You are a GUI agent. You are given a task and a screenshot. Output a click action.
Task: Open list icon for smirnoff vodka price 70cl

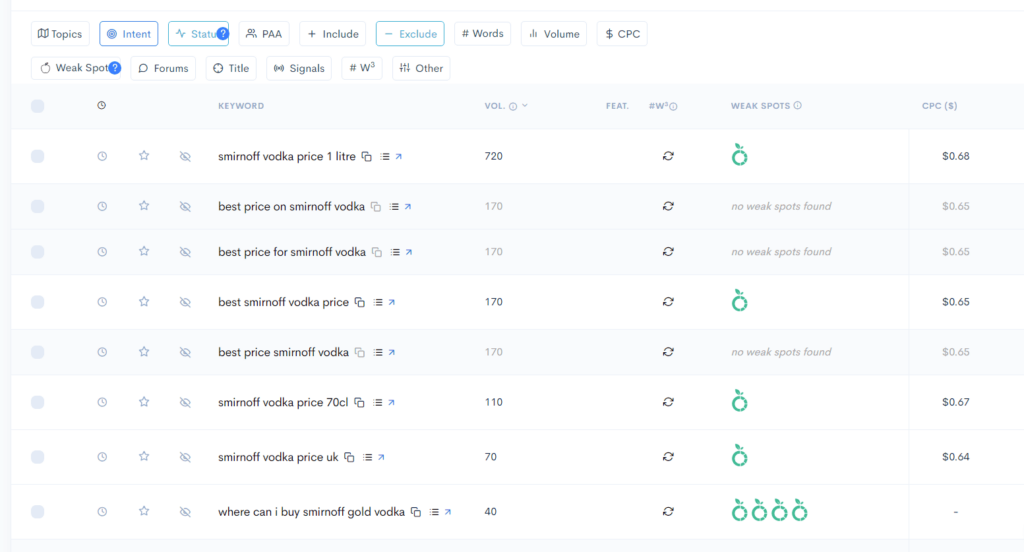click(x=377, y=403)
